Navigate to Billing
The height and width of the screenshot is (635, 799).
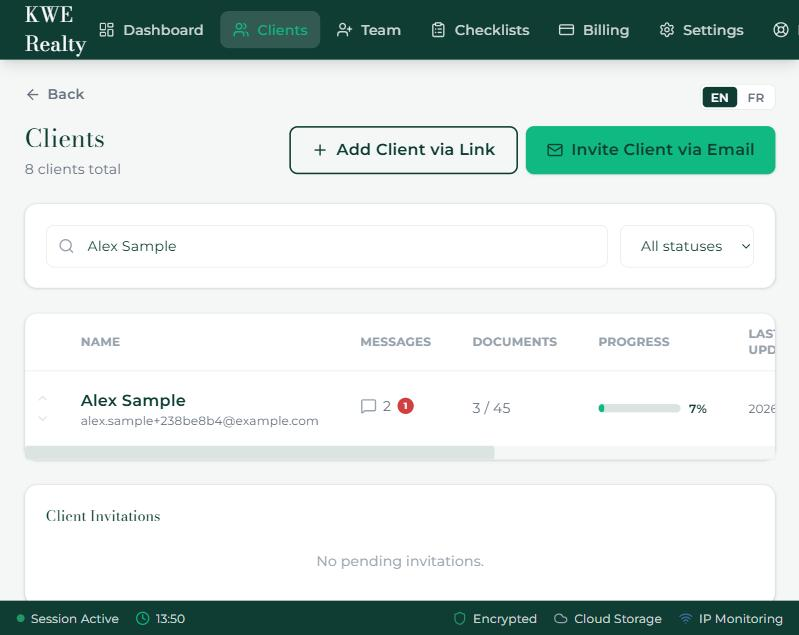pos(594,30)
